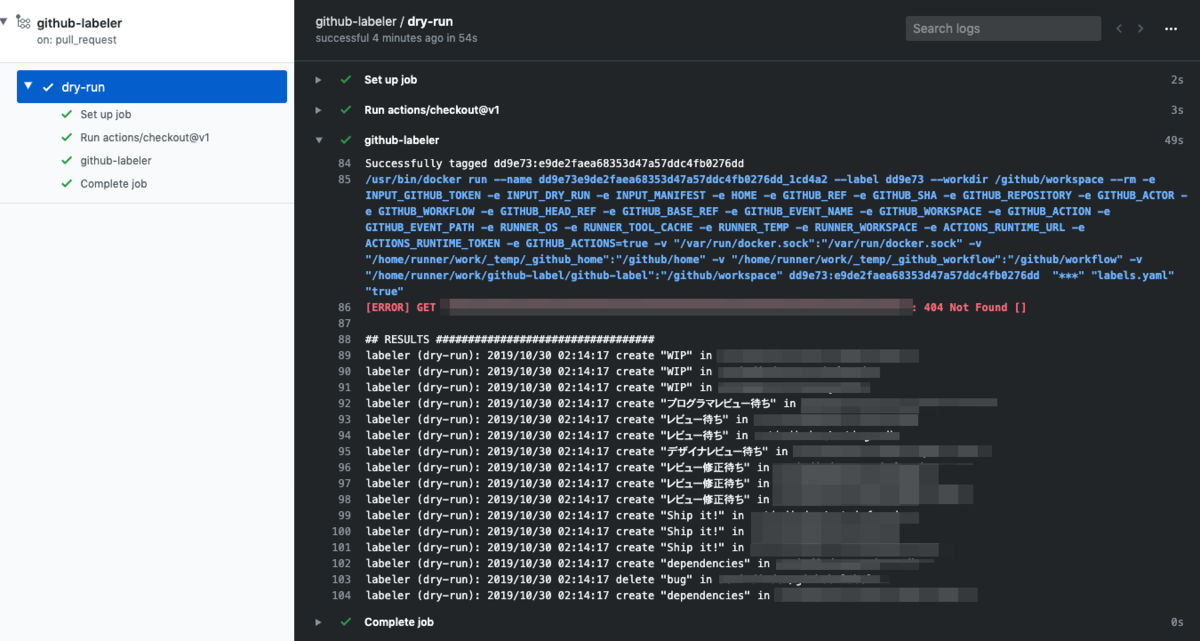
Task: Expand the Complete job log step
Action: pos(318,622)
